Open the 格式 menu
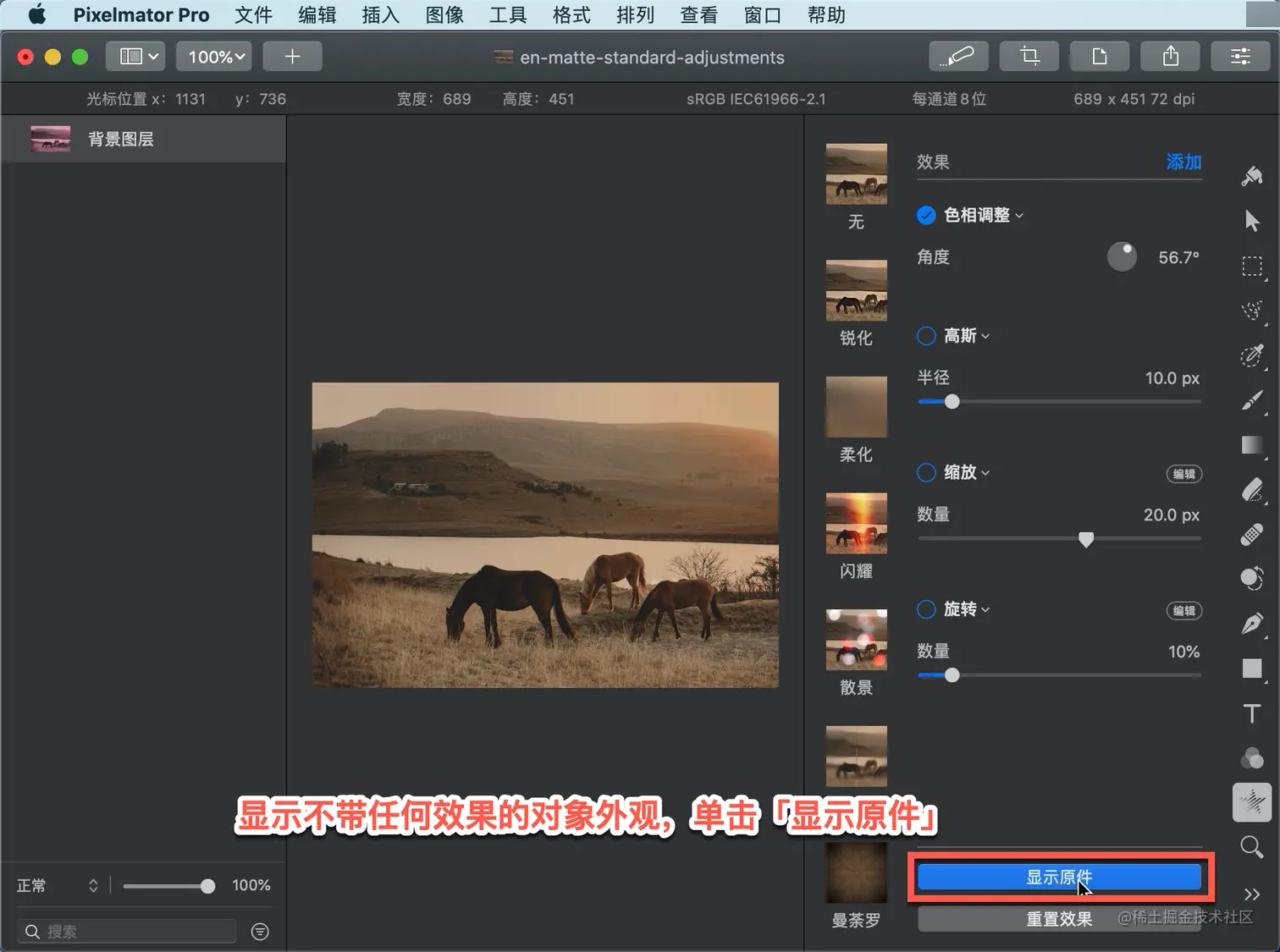Image resolution: width=1280 pixels, height=952 pixels. tap(571, 15)
